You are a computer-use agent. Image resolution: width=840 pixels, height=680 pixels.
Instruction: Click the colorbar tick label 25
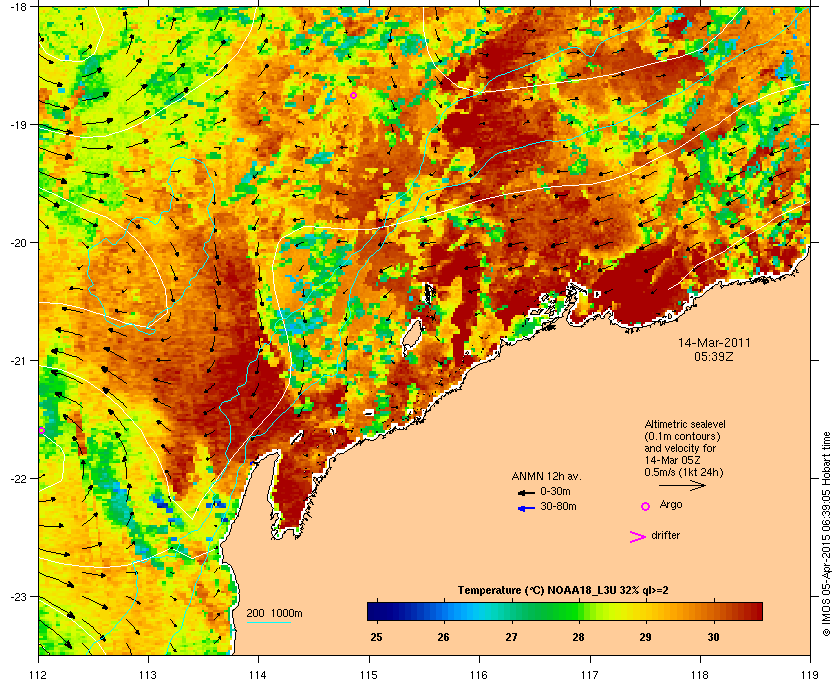[x=377, y=637]
